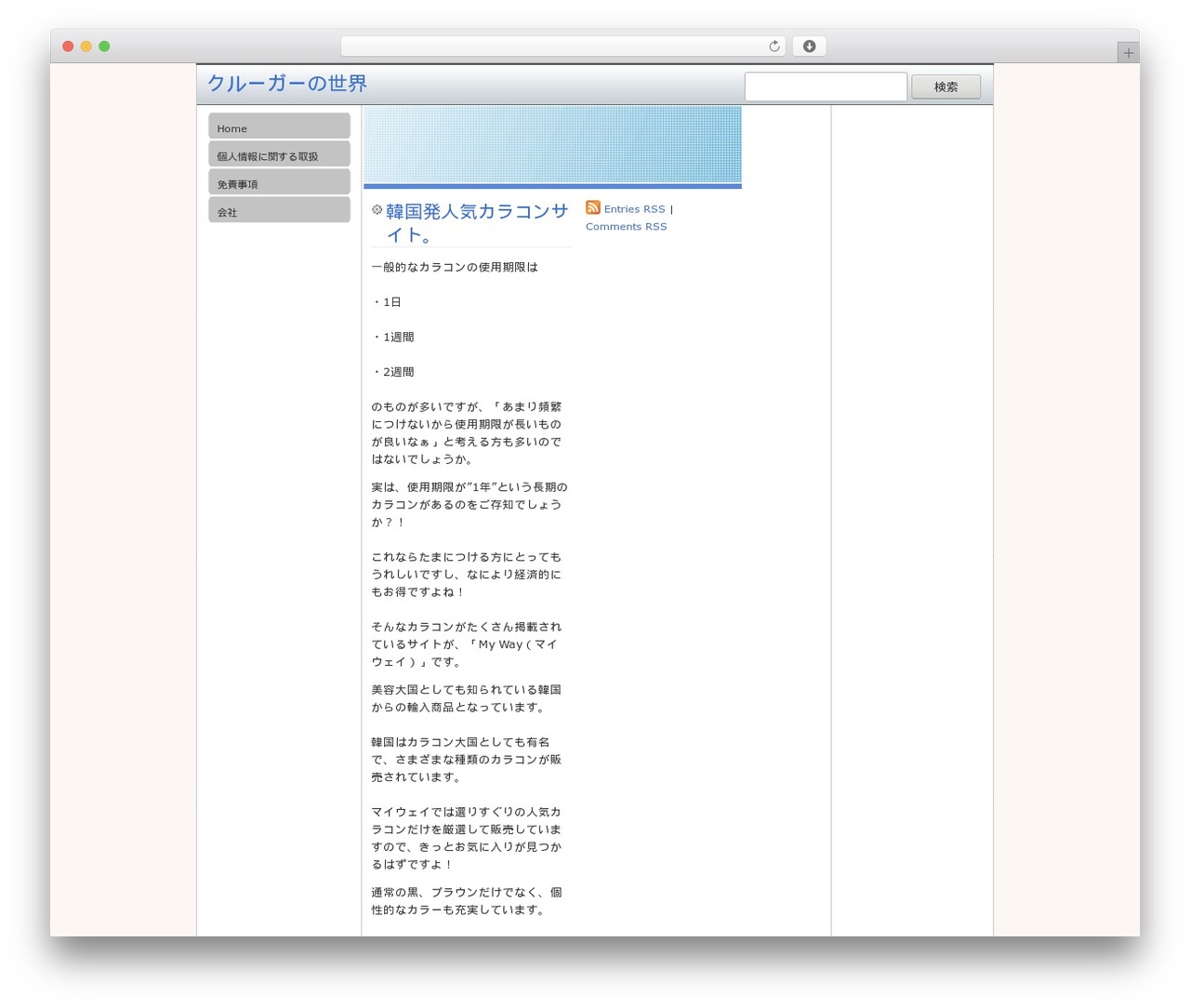Open the Entries RSS link
Viewport: 1190px width, 1008px height.
[635, 209]
